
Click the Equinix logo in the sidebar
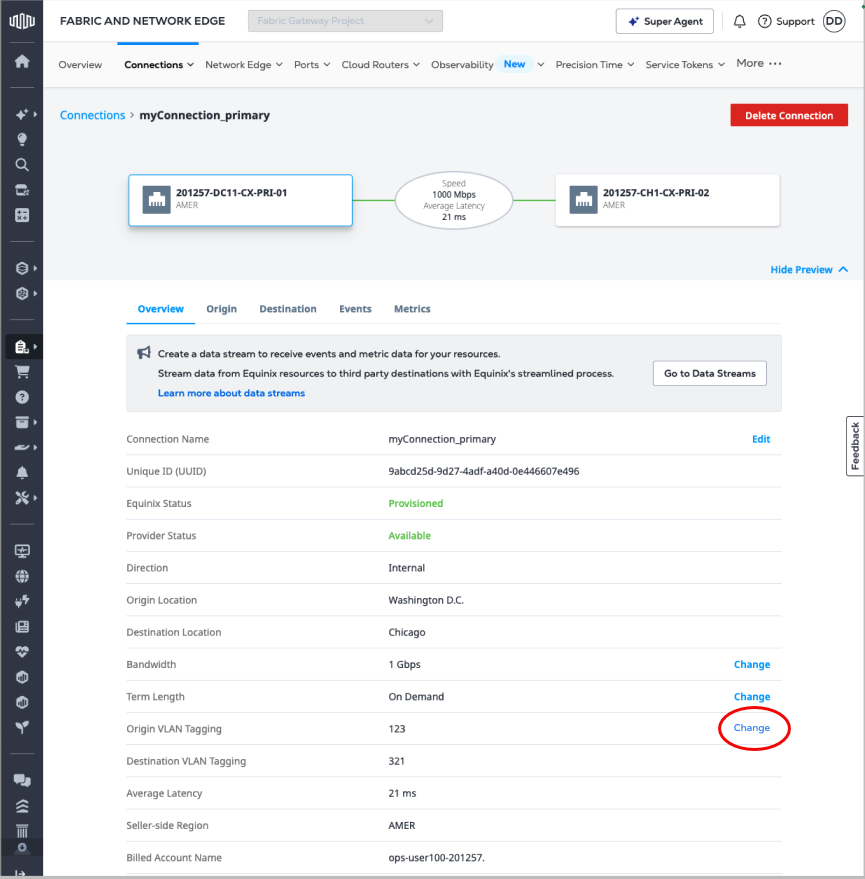pyautogui.click(x=22, y=21)
